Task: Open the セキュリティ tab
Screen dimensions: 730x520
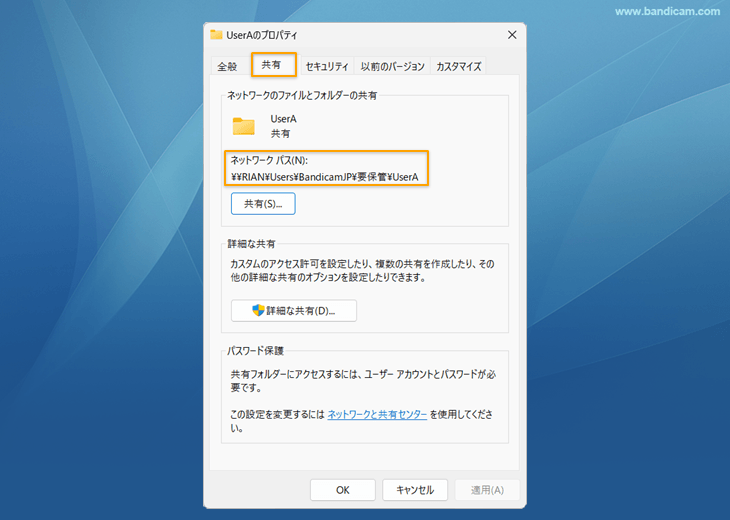Action: (327, 67)
